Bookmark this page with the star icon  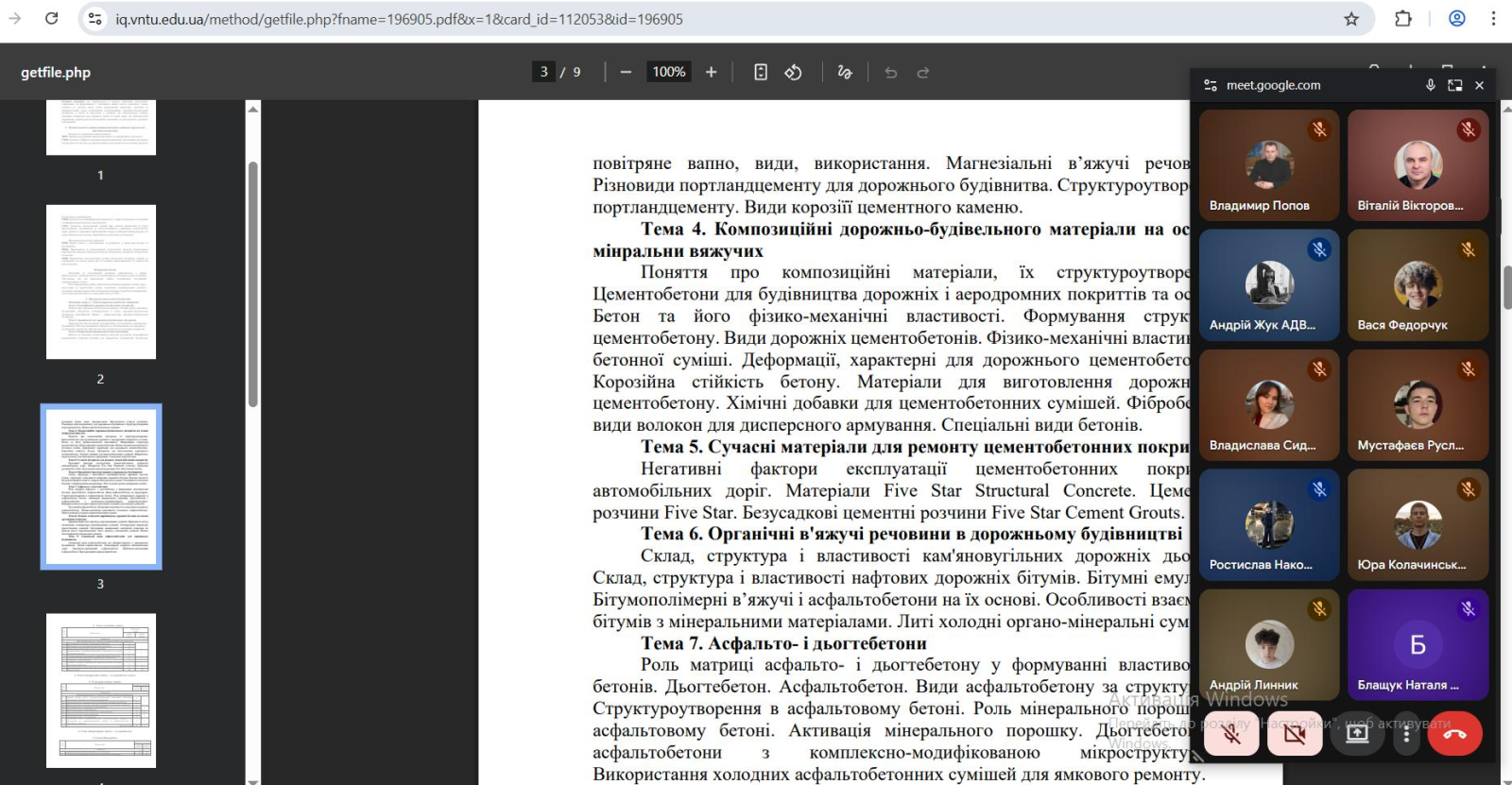point(1351,19)
